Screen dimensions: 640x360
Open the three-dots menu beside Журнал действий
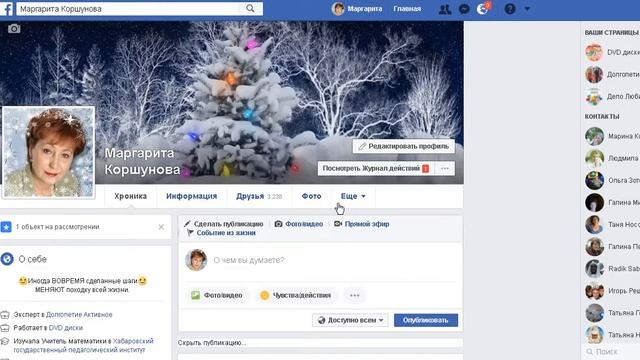click(445, 169)
